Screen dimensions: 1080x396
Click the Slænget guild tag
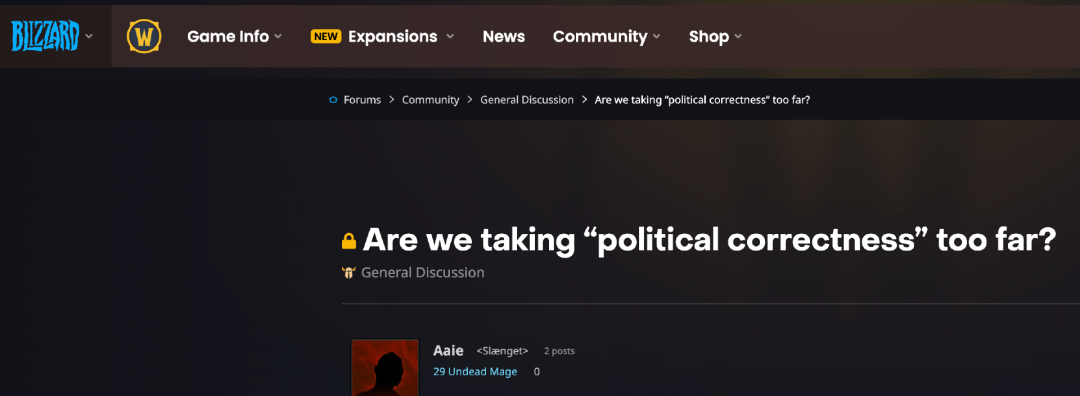pyautogui.click(x=503, y=351)
